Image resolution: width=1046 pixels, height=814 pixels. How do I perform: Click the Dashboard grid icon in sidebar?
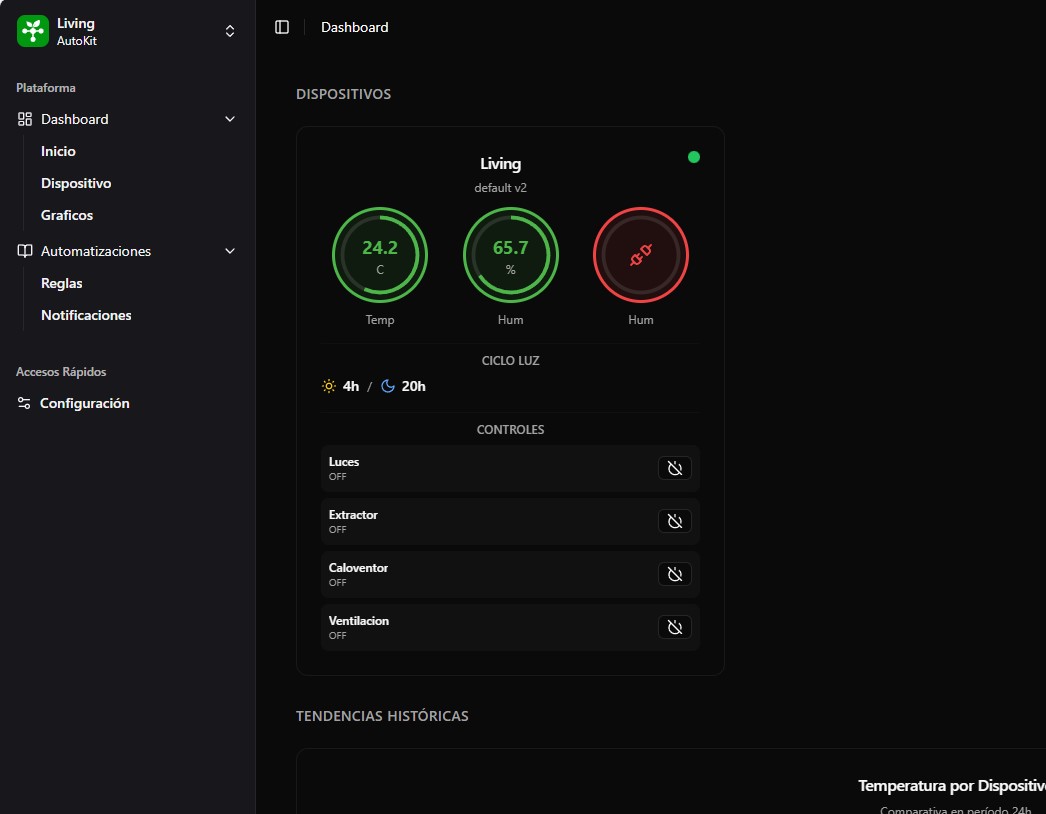pos(25,119)
